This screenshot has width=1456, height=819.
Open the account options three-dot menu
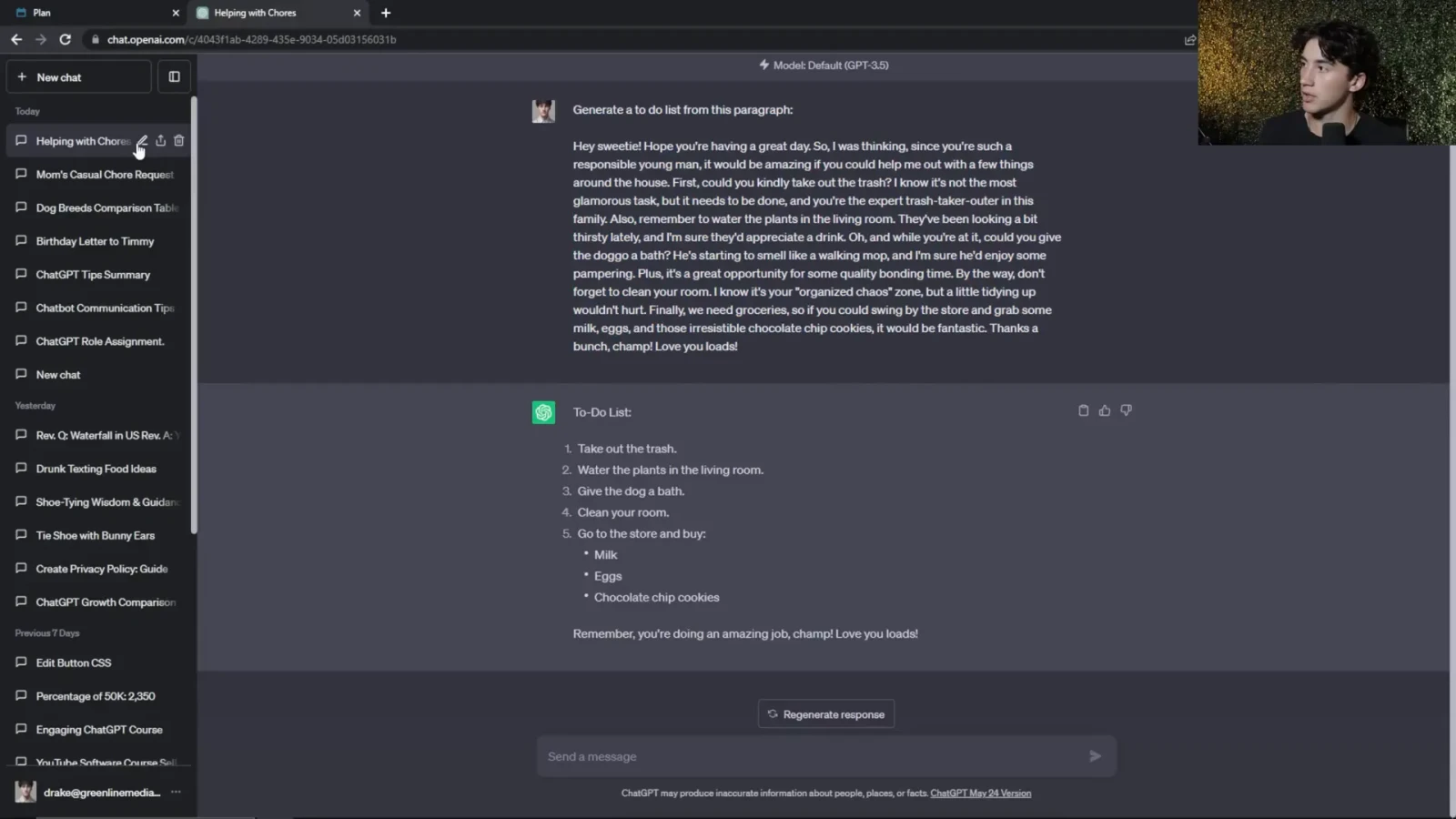(176, 793)
